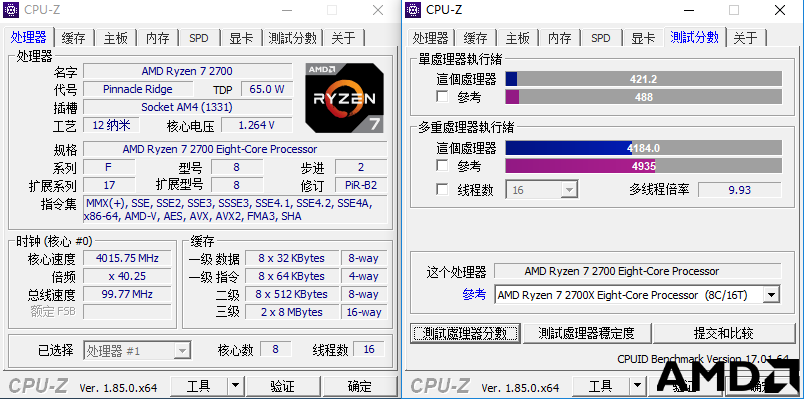Image resolution: width=804 pixels, height=399 pixels.
Task: Click 这个处理器 field in benchmark window
Action: (x=637, y=271)
